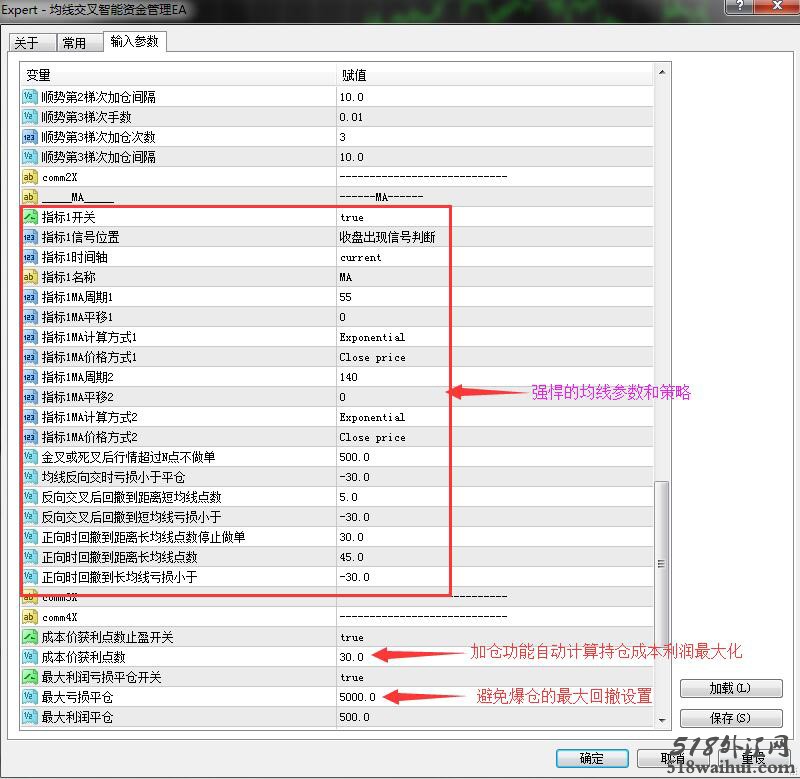Click the icon beside 最大利润平仓
This screenshot has height=779, width=800.
pos(29,717)
